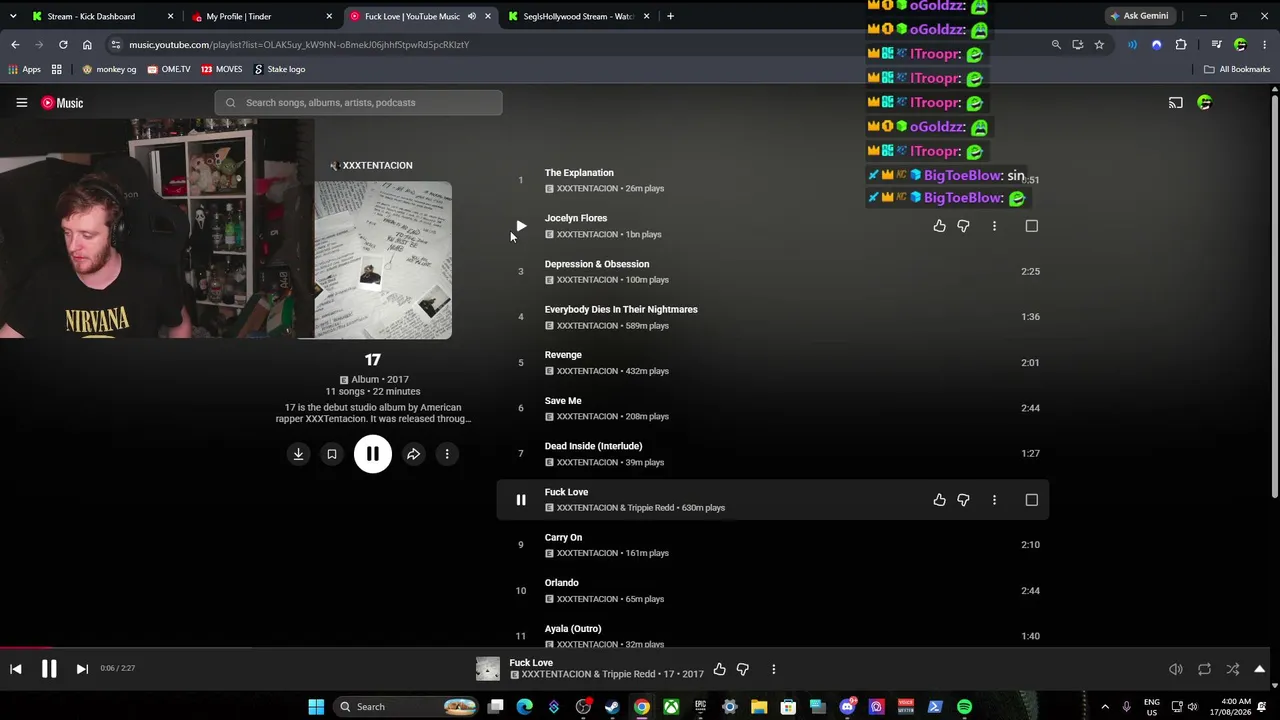
Task: Open the XXXTENTACION artist link above the cover
Action: [x=371, y=165]
